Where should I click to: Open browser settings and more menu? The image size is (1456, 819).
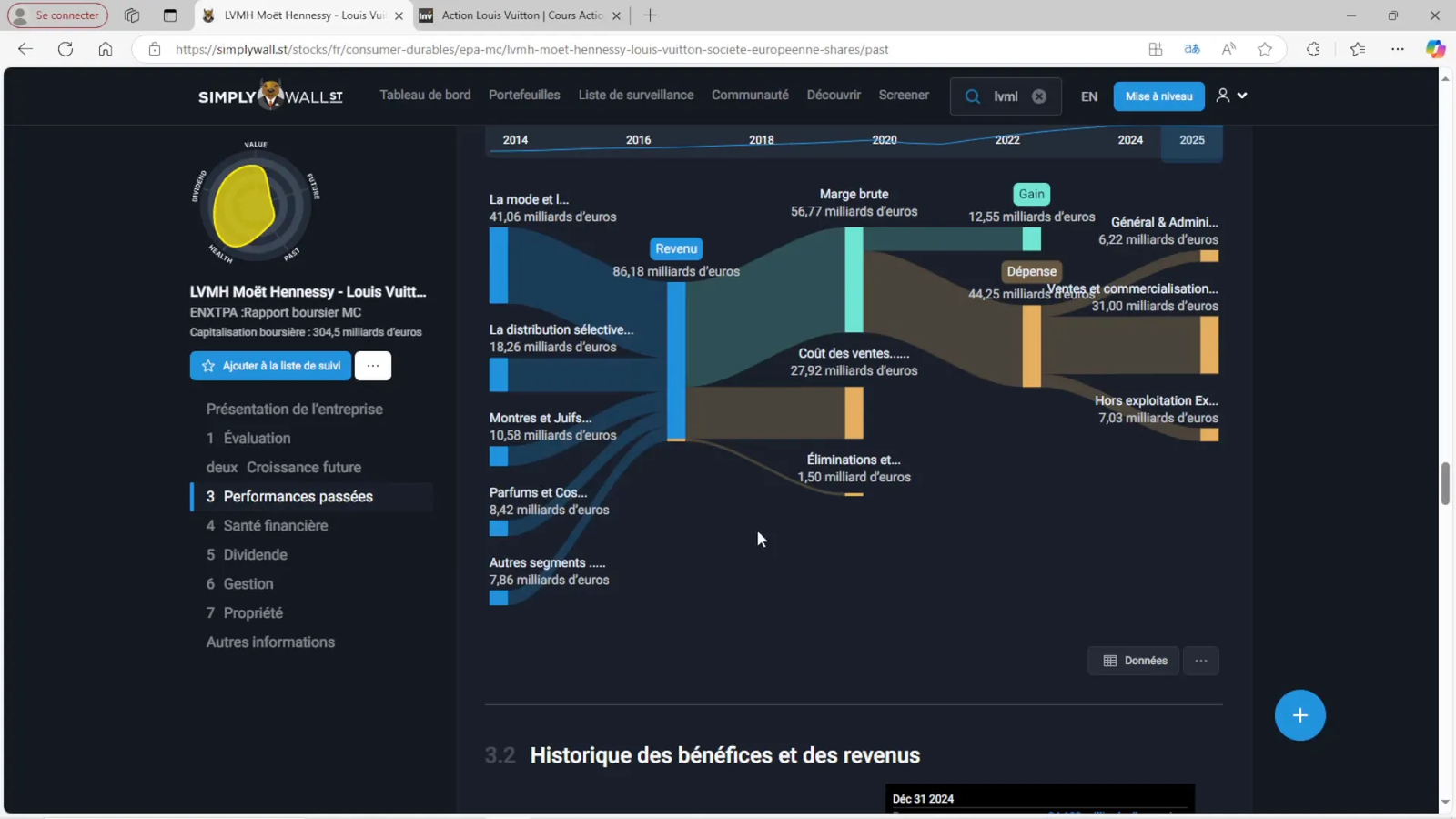[1398, 49]
